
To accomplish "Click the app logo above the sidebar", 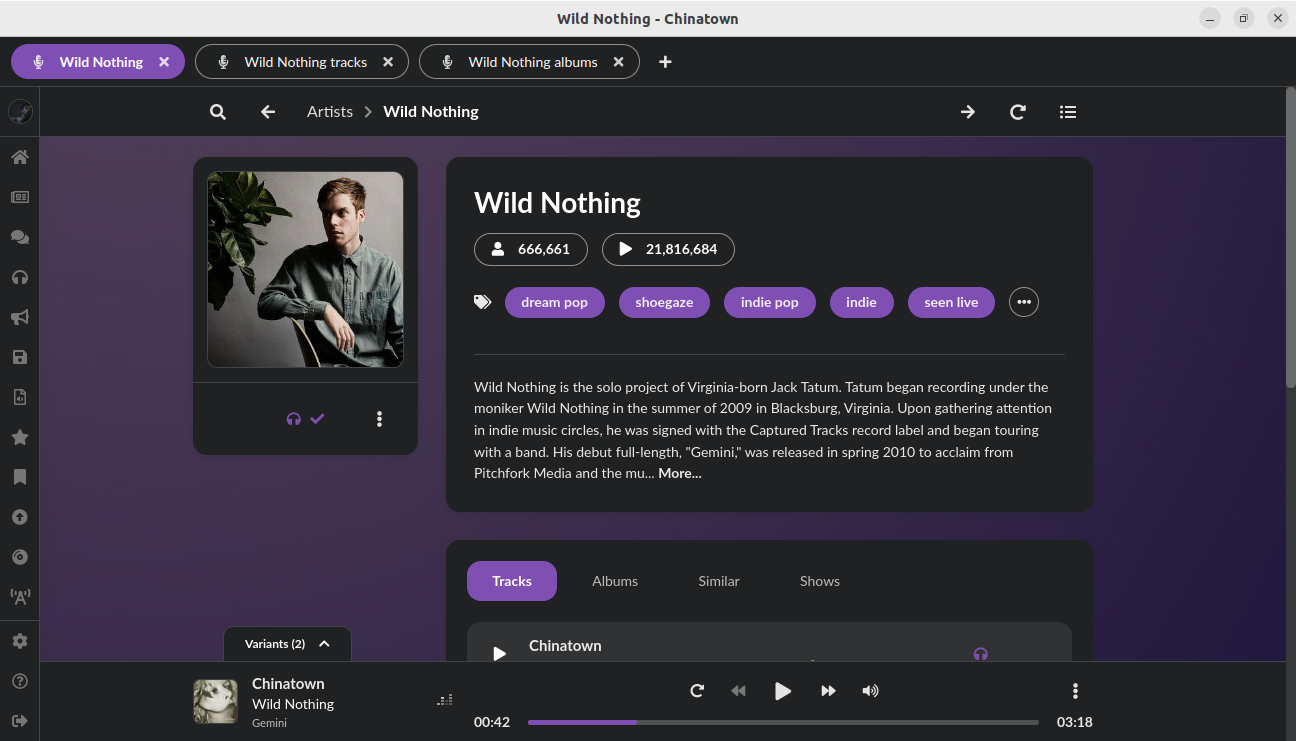I will point(20,112).
